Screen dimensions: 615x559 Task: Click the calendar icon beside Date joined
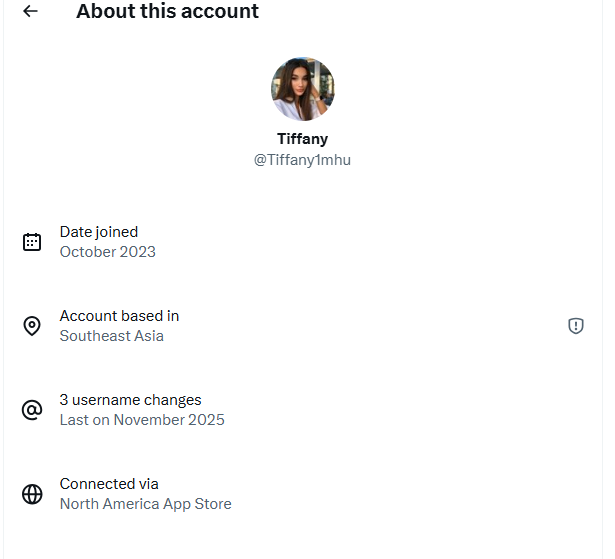coord(32,242)
